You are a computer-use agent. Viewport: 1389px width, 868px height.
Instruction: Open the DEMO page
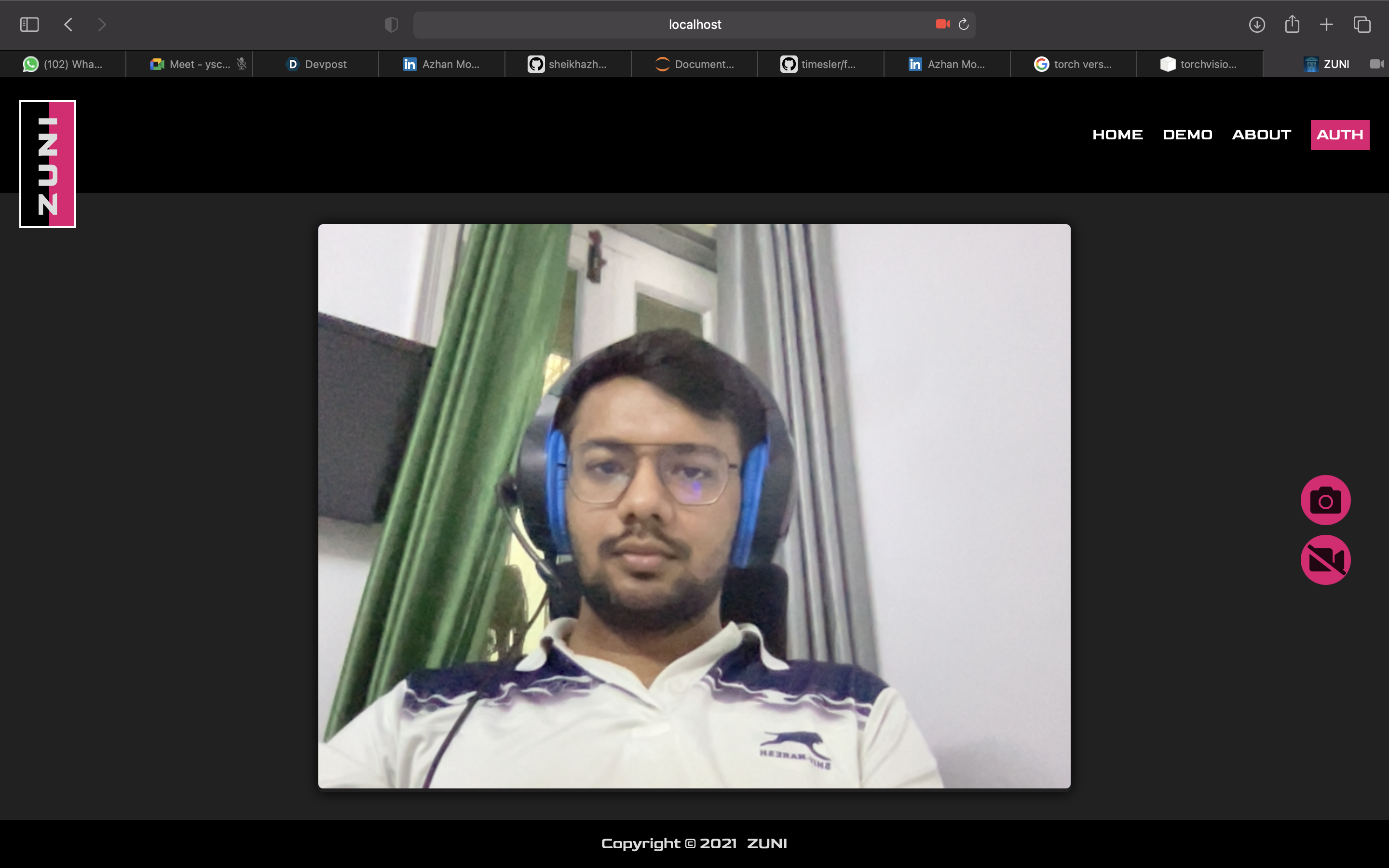click(x=1187, y=135)
